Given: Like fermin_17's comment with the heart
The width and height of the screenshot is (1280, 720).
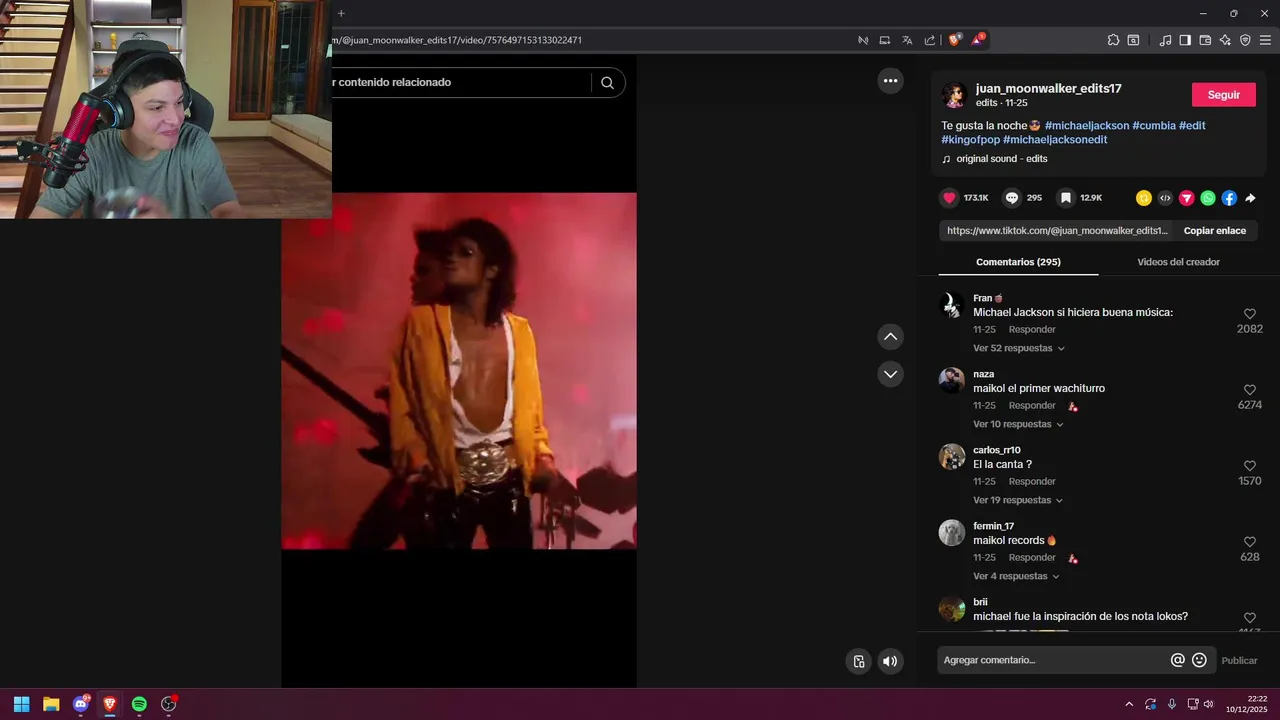Looking at the screenshot, I should pos(1249,542).
